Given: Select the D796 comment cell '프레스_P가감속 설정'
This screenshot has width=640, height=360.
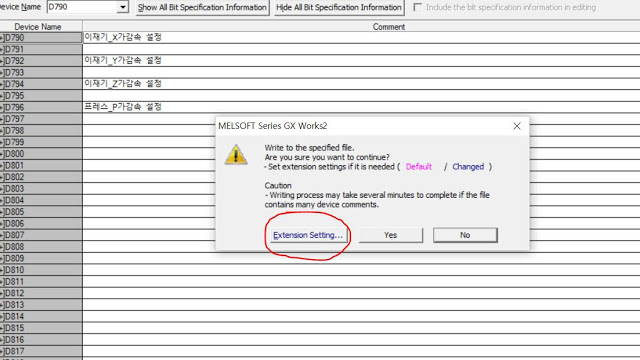Looking at the screenshot, I should pyautogui.click(x=361, y=107).
